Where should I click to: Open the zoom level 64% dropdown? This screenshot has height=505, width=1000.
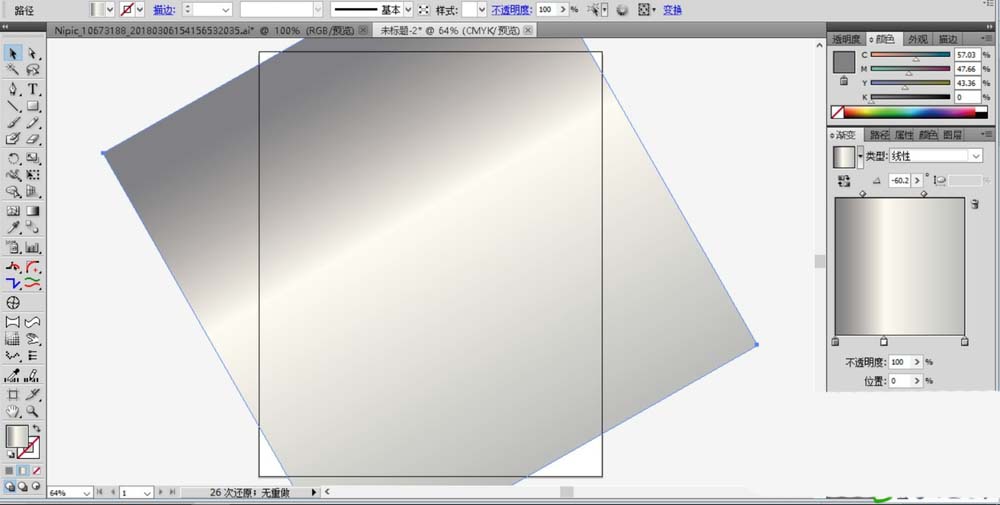(87, 493)
